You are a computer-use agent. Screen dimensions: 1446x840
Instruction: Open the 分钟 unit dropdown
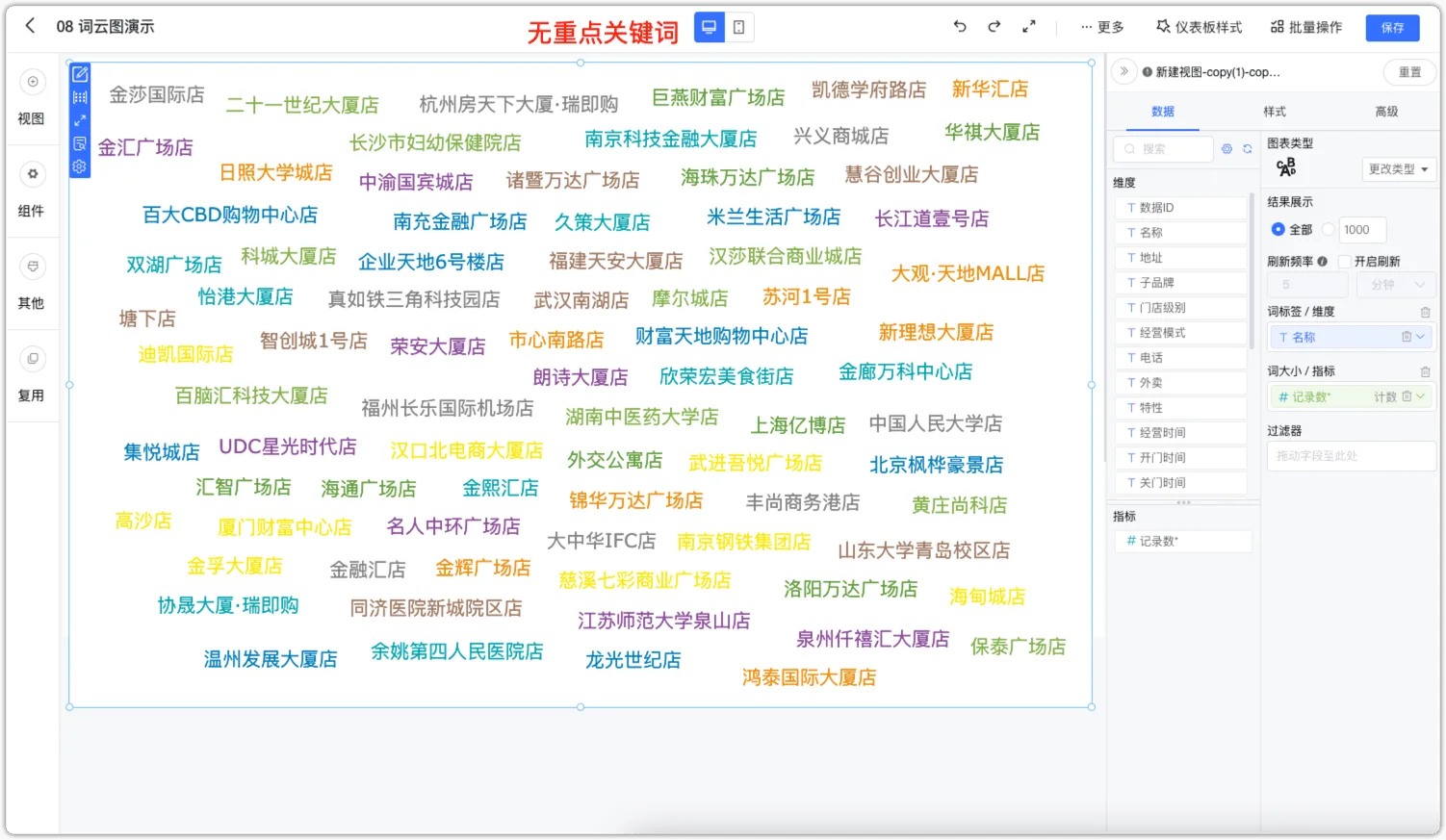click(1396, 285)
